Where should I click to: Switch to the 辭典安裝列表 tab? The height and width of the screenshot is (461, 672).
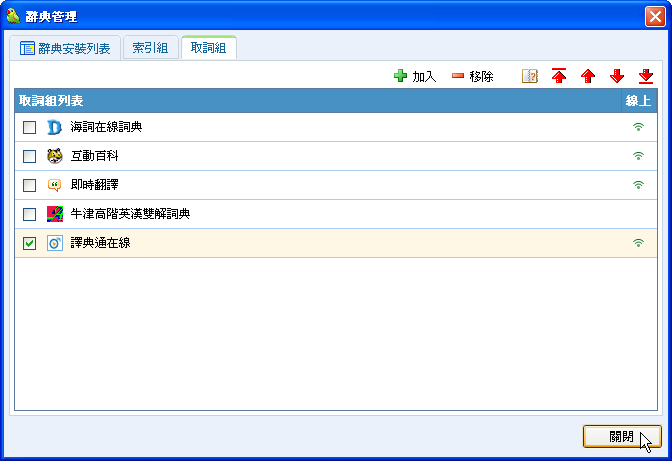click(x=65, y=48)
